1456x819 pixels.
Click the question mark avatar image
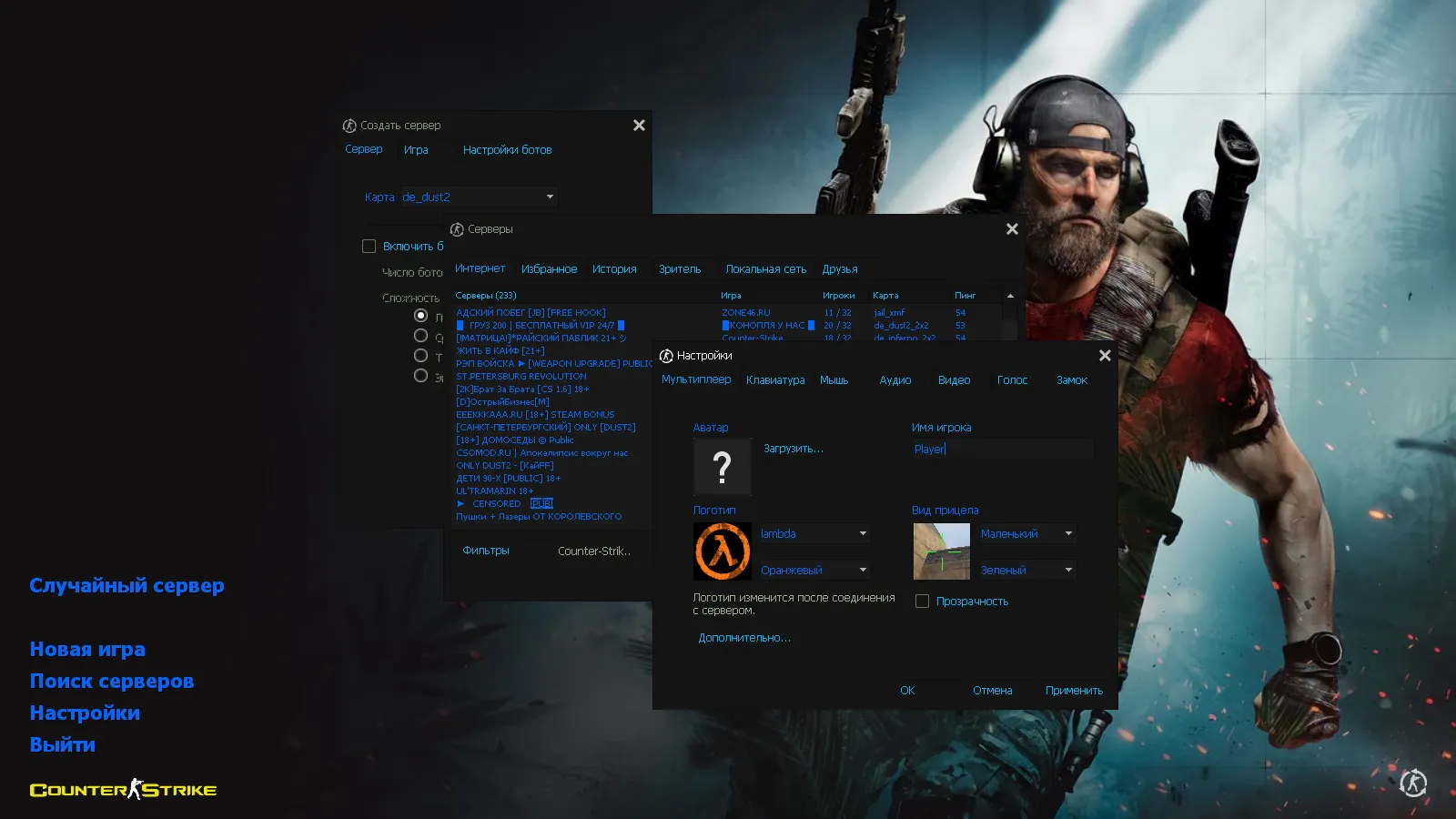click(x=722, y=467)
